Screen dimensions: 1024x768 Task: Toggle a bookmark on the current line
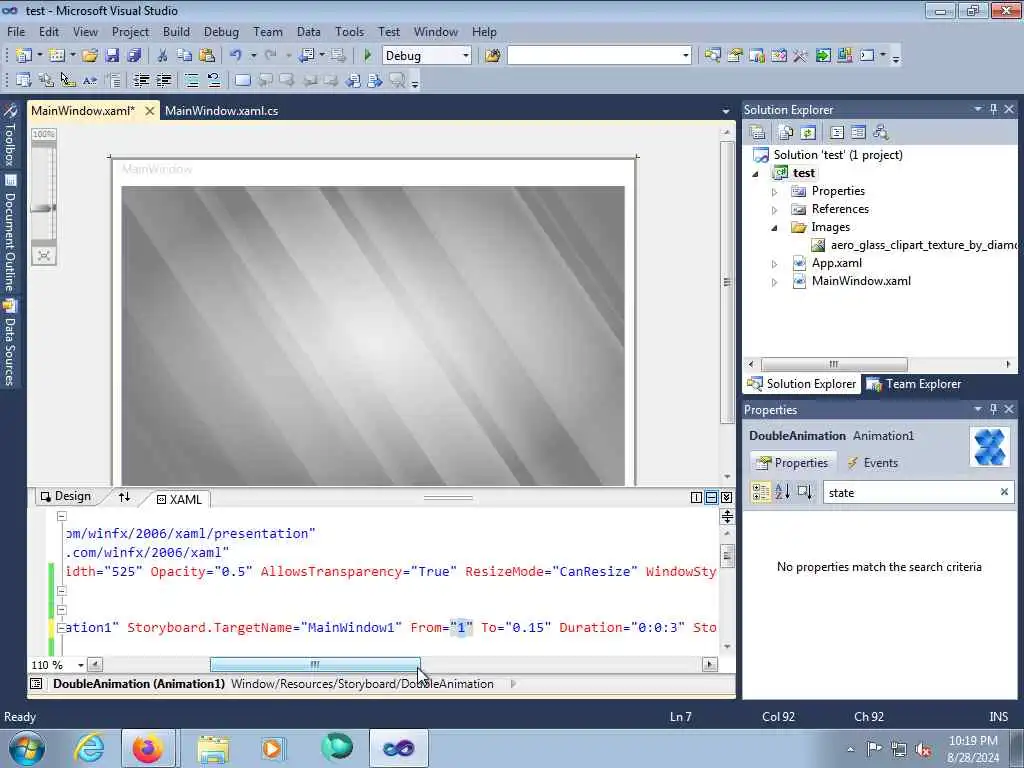tap(242, 80)
